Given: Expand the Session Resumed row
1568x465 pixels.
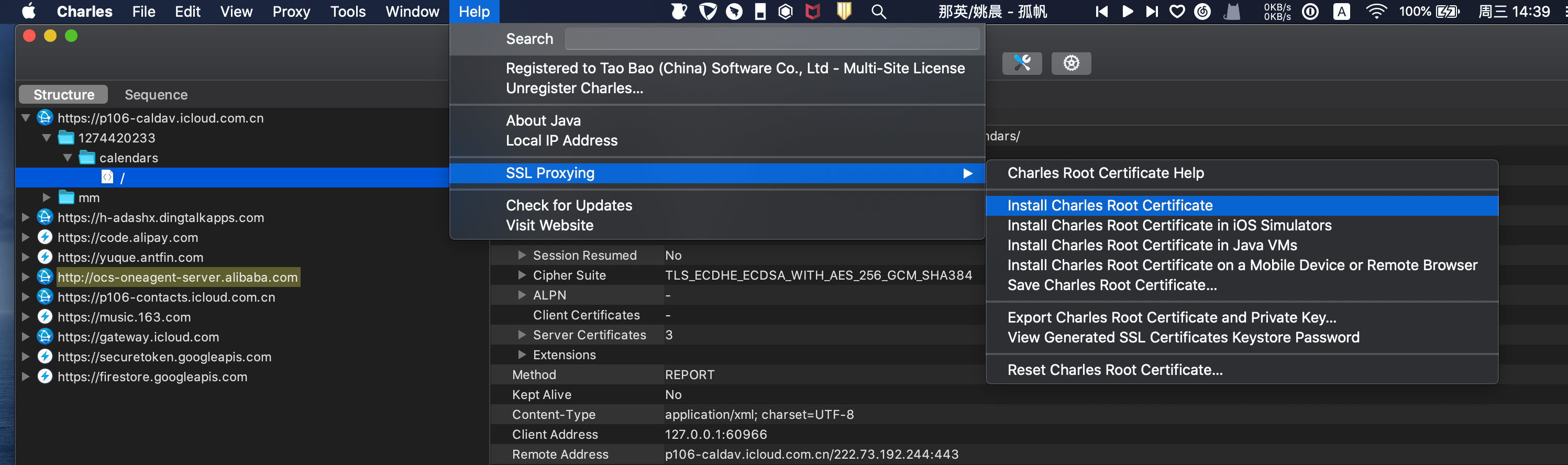Looking at the screenshot, I should click(x=522, y=255).
